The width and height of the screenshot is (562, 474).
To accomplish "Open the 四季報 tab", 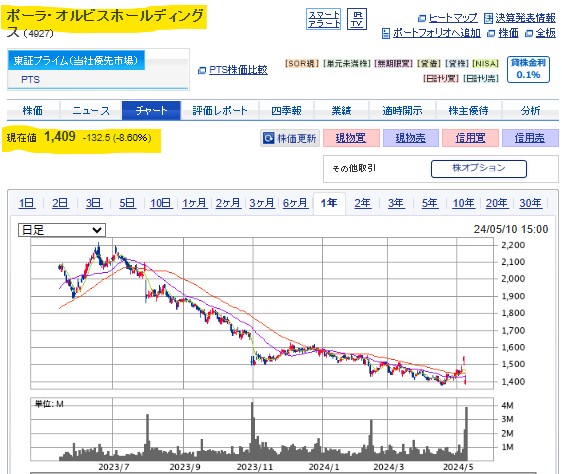I will coord(286,110).
